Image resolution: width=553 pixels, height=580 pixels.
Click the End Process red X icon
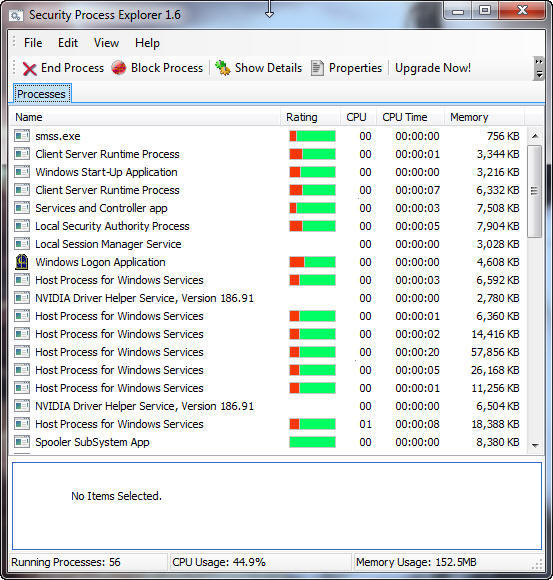tap(29, 69)
